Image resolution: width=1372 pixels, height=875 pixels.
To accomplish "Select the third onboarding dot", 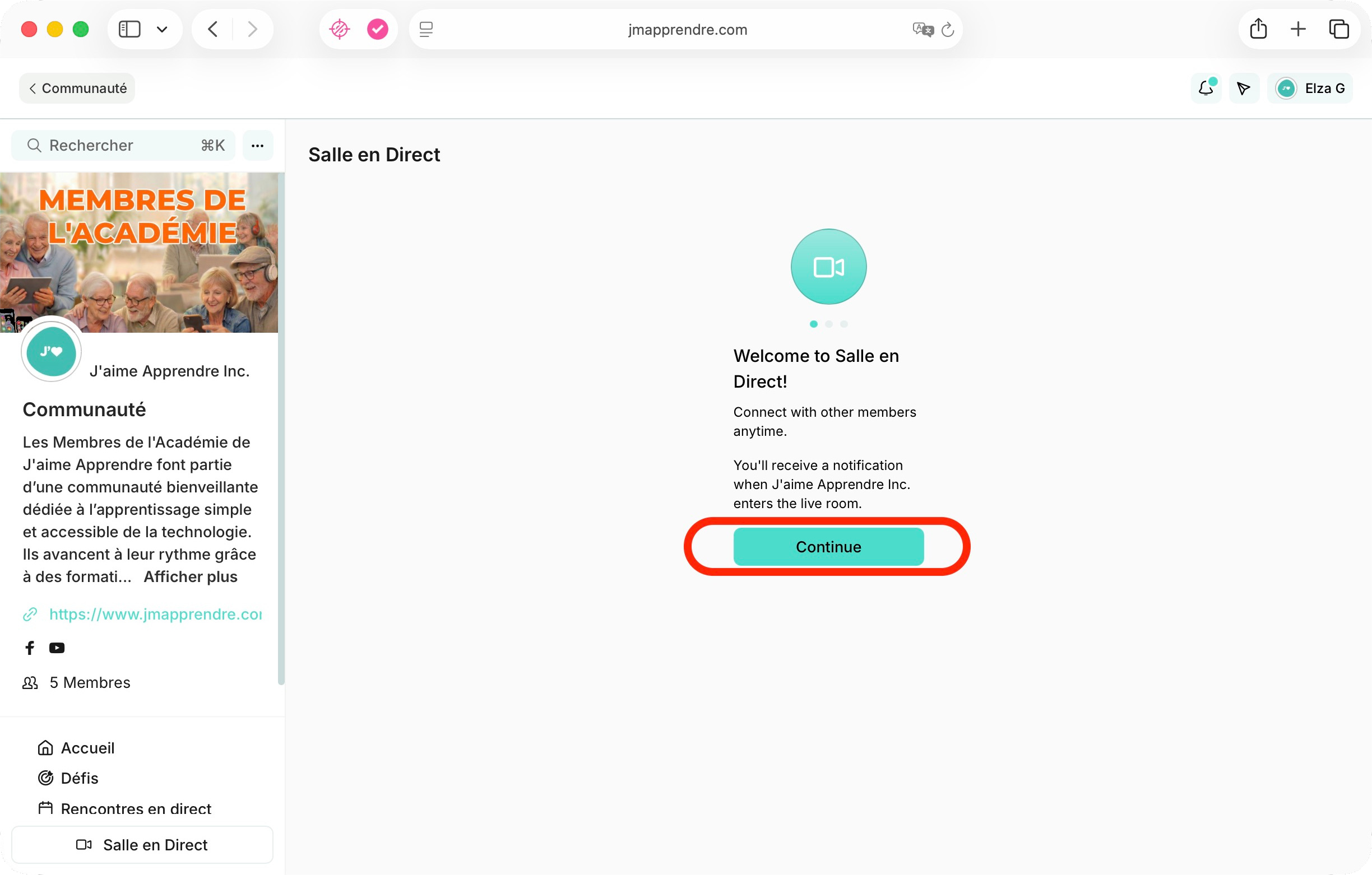I will tap(844, 324).
